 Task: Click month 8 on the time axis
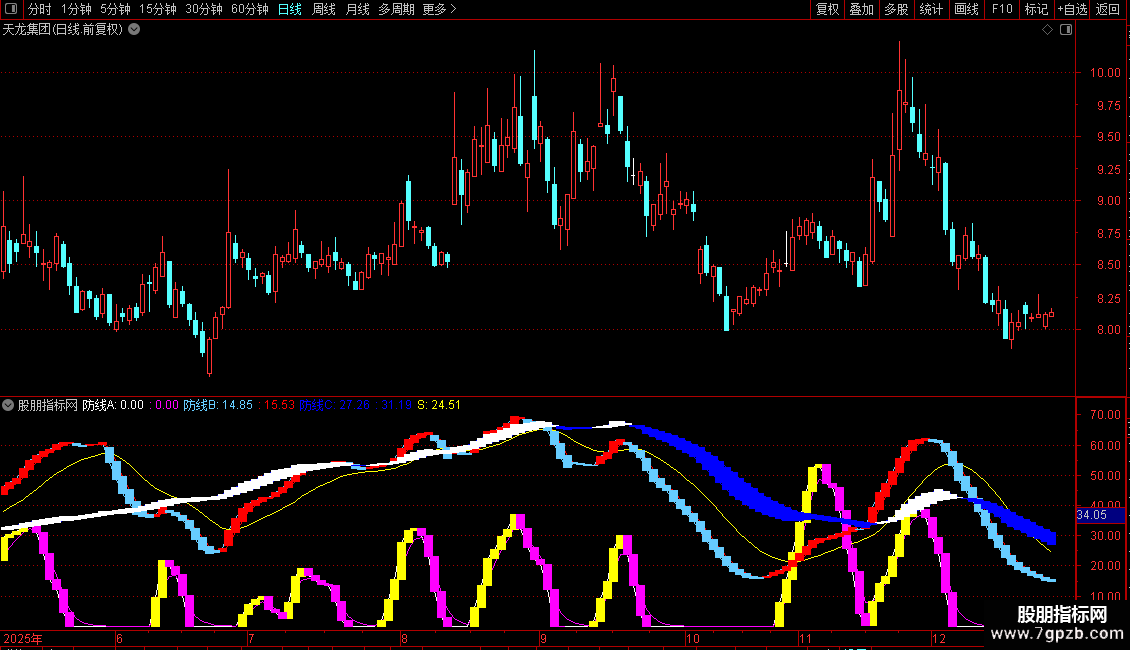click(x=404, y=638)
